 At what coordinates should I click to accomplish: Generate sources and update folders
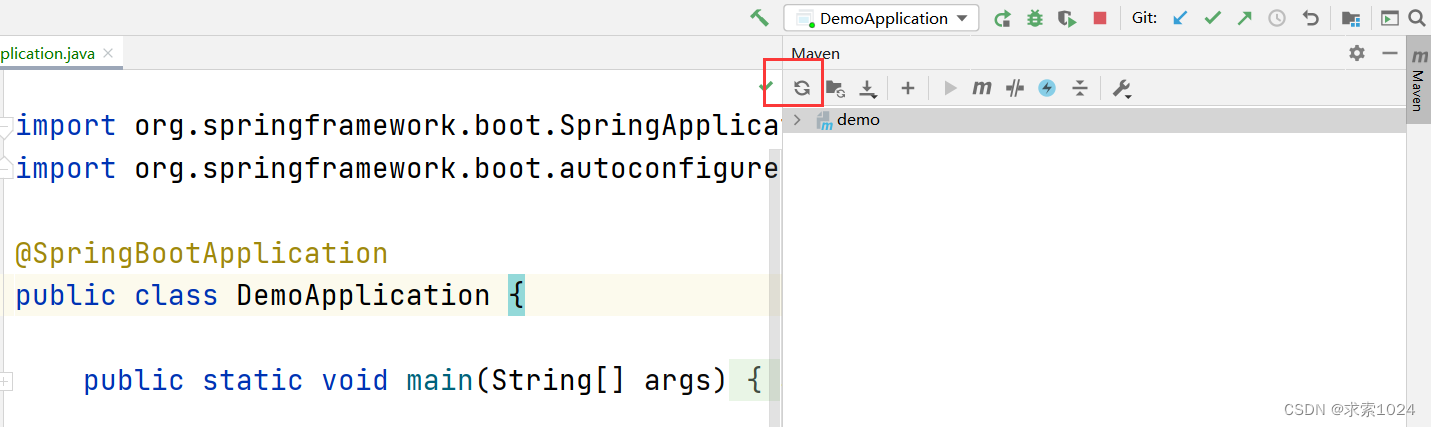pos(835,88)
